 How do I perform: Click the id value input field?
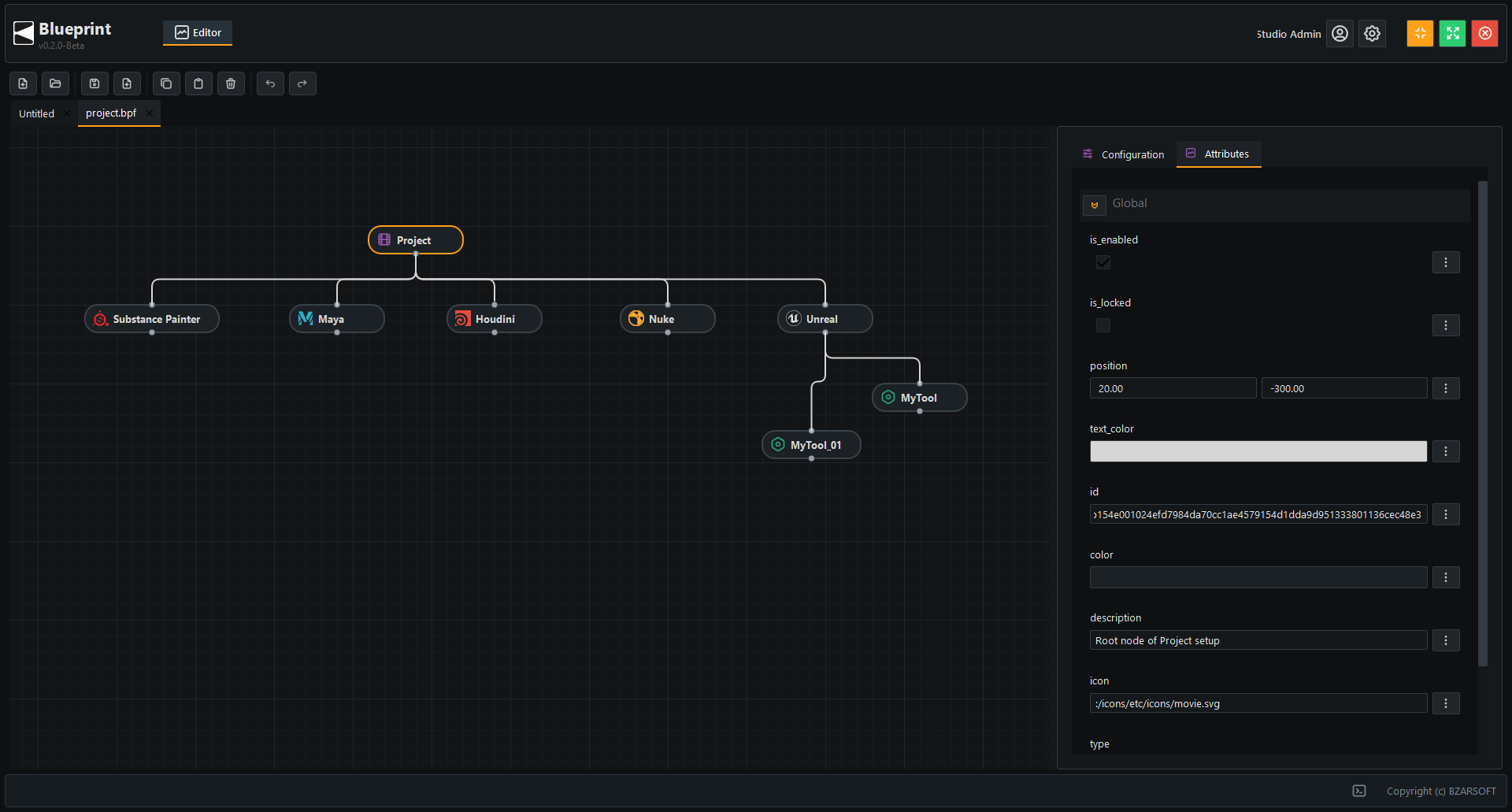(1258, 514)
